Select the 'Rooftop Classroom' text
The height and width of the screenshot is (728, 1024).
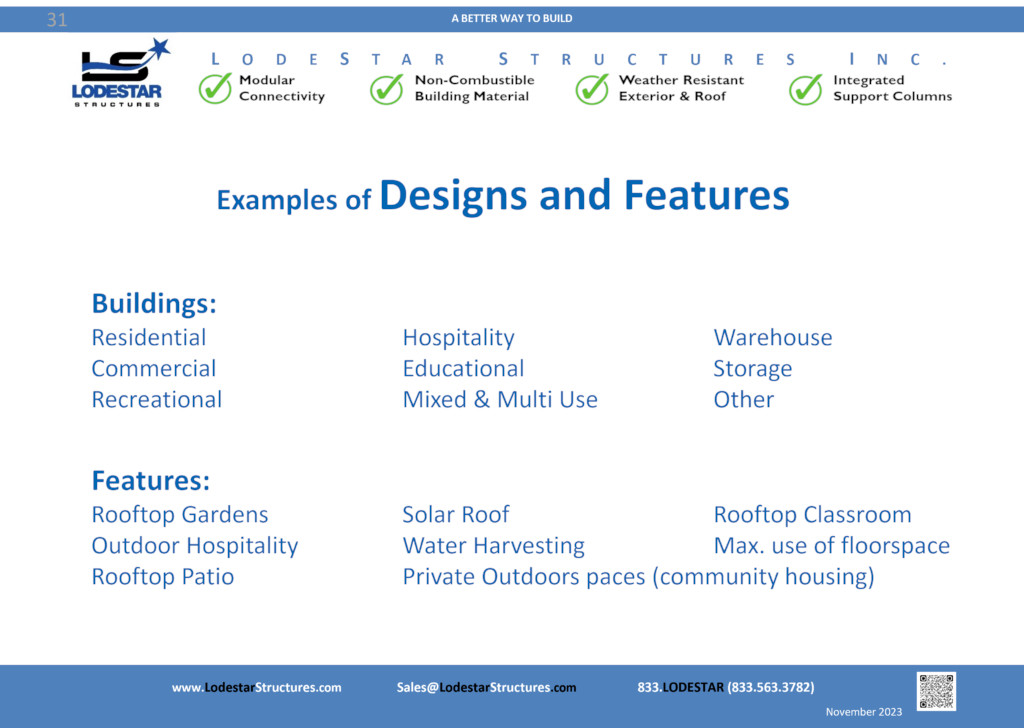pos(812,515)
